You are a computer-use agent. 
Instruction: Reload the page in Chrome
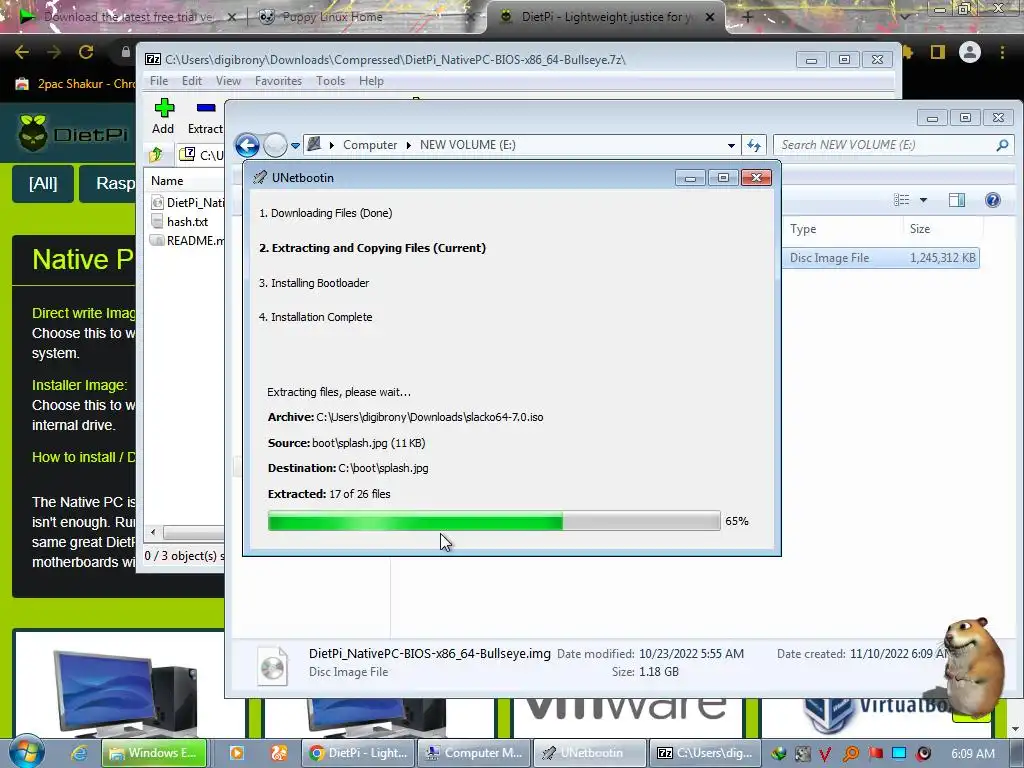pos(86,52)
